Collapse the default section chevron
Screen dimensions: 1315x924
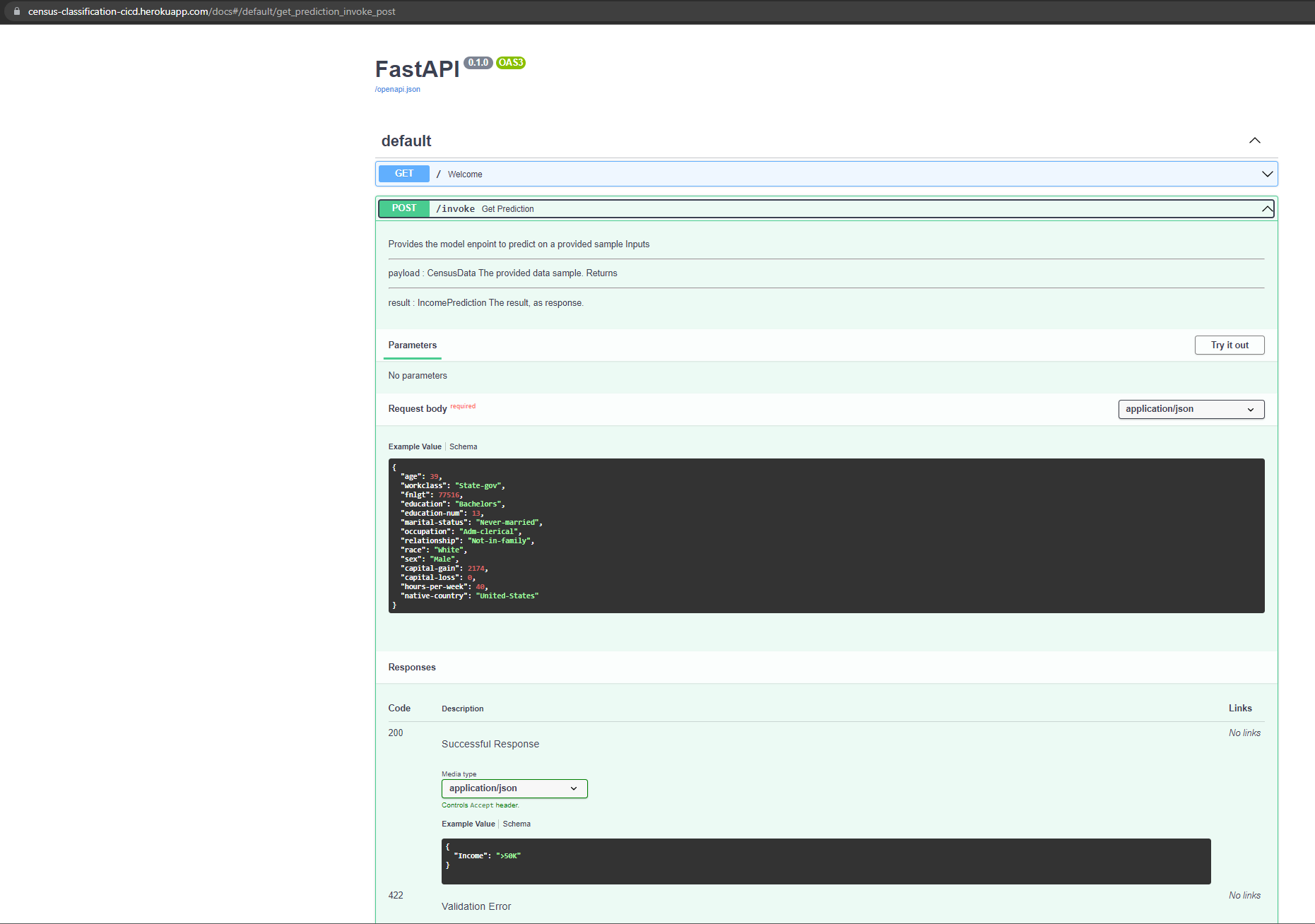[x=1255, y=141]
